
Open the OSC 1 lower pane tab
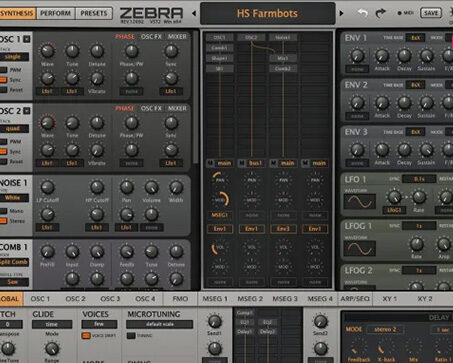coord(40,299)
